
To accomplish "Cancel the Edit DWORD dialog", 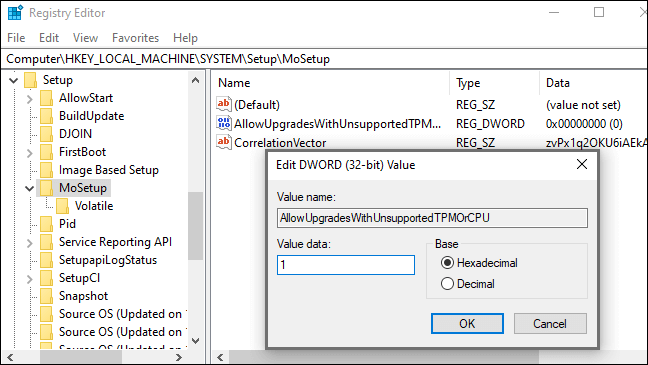I will tap(550, 323).
